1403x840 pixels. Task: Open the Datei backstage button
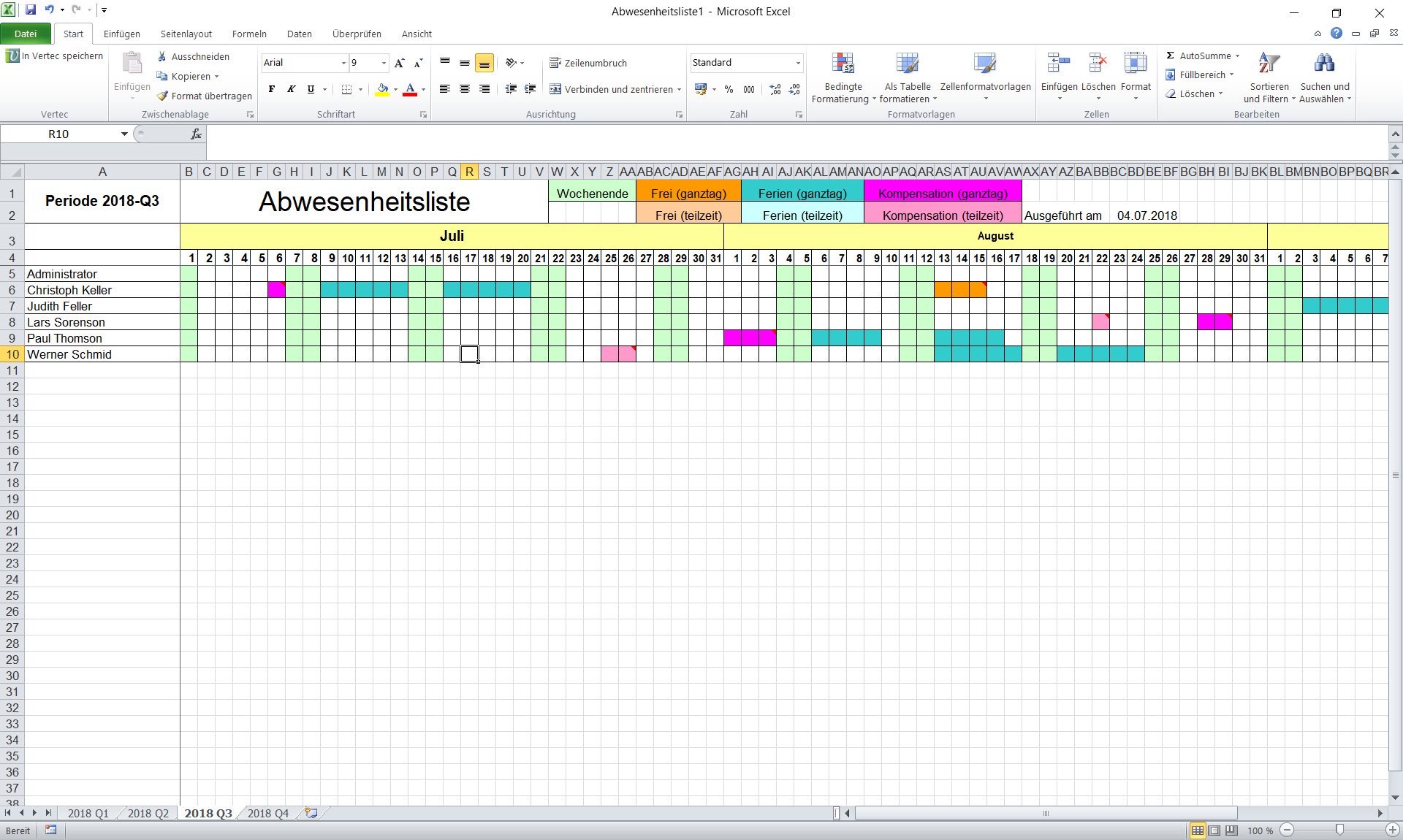point(26,34)
